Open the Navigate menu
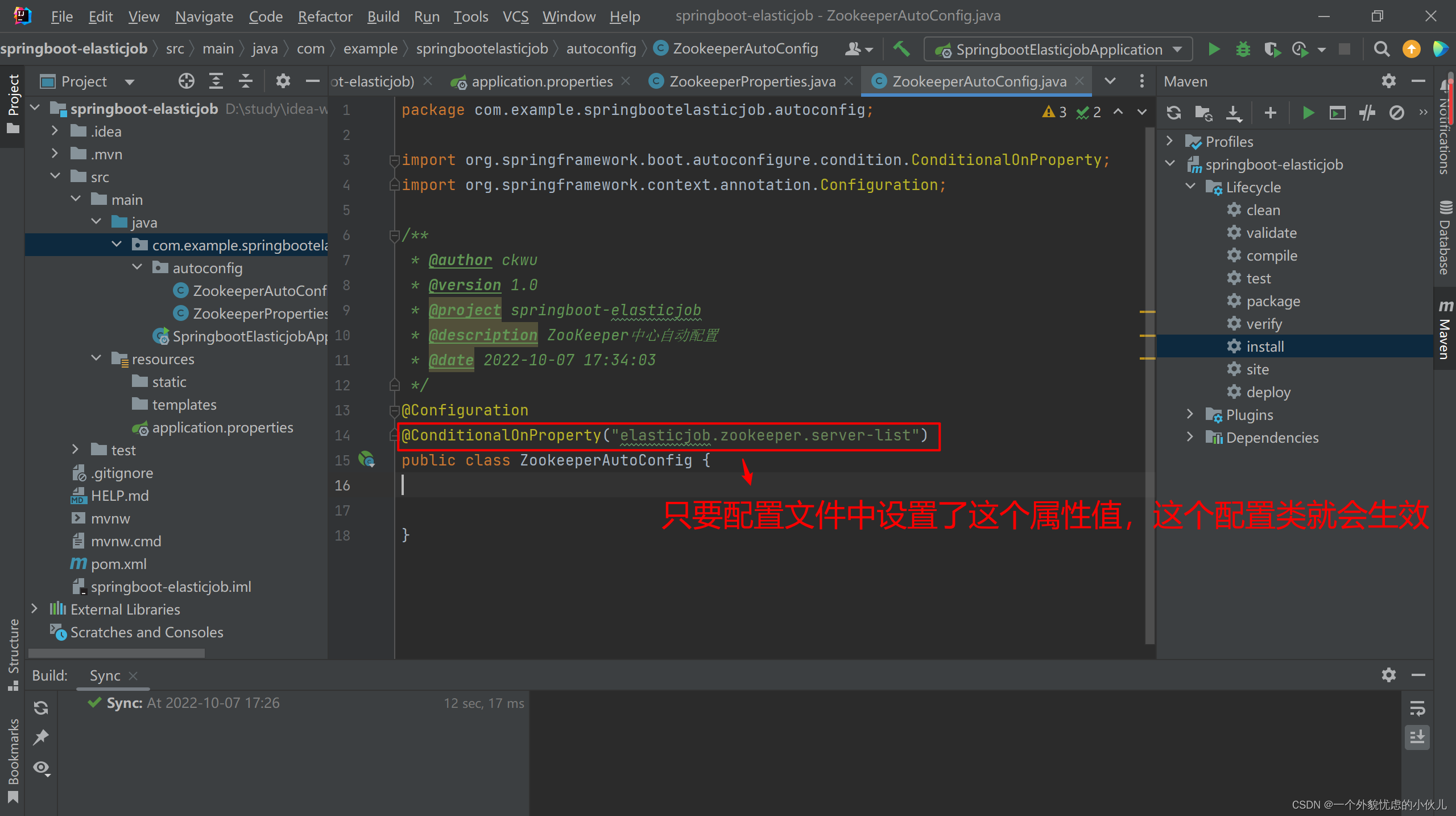This screenshot has width=1456, height=816. click(x=204, y=17)
